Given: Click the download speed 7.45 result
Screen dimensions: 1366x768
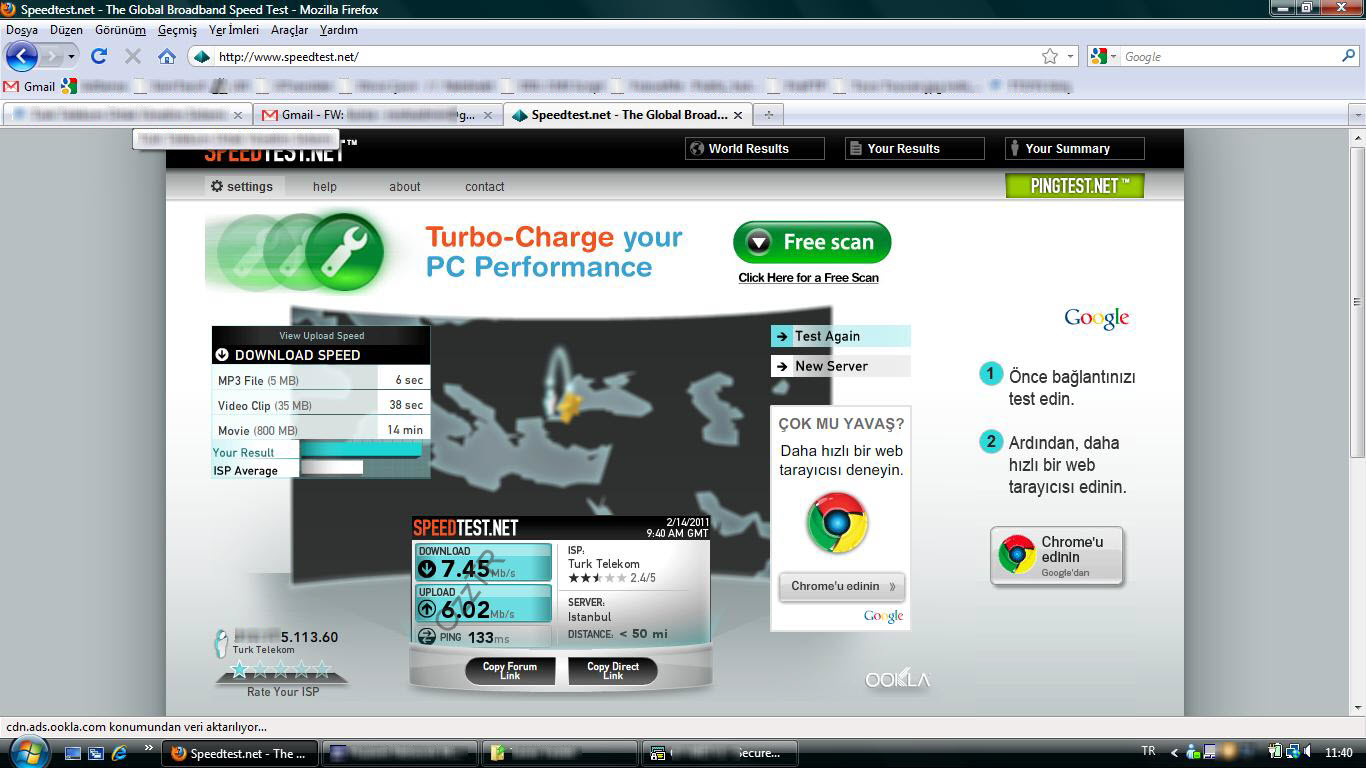Looking at the screenshot, I should click(x=483, y=563).
